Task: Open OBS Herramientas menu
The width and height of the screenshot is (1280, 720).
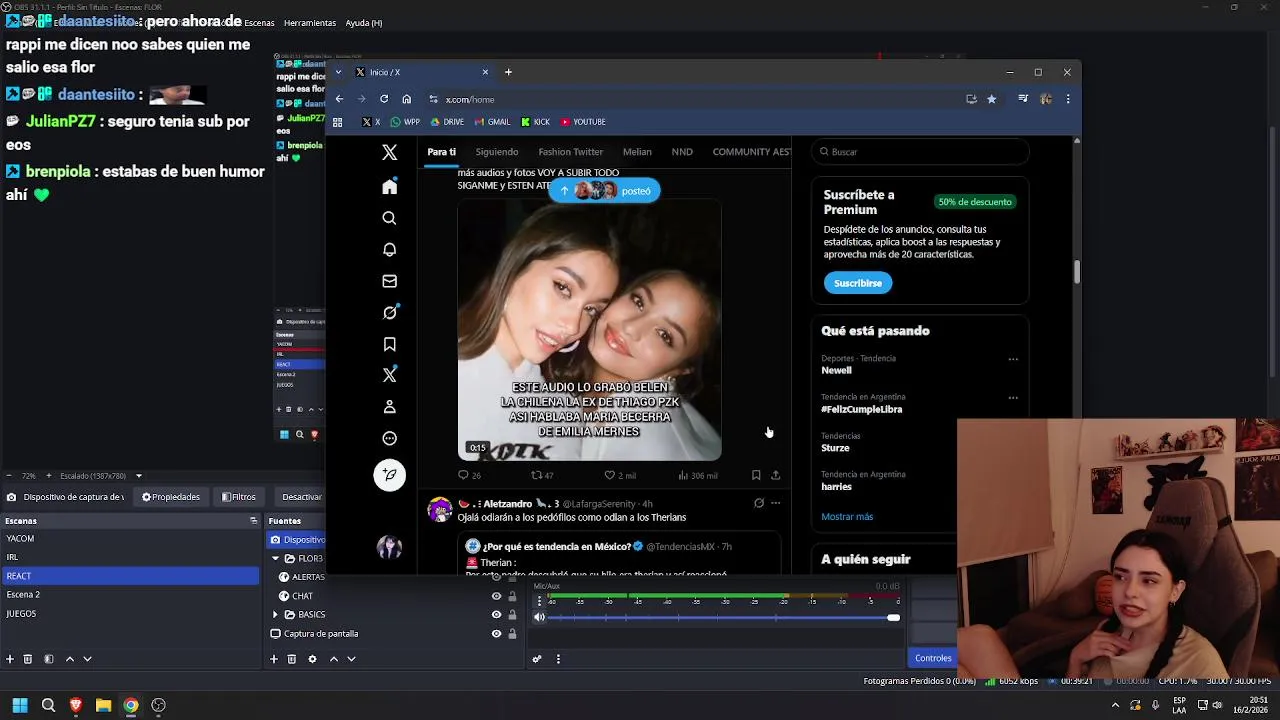Action: coord(310,23)
